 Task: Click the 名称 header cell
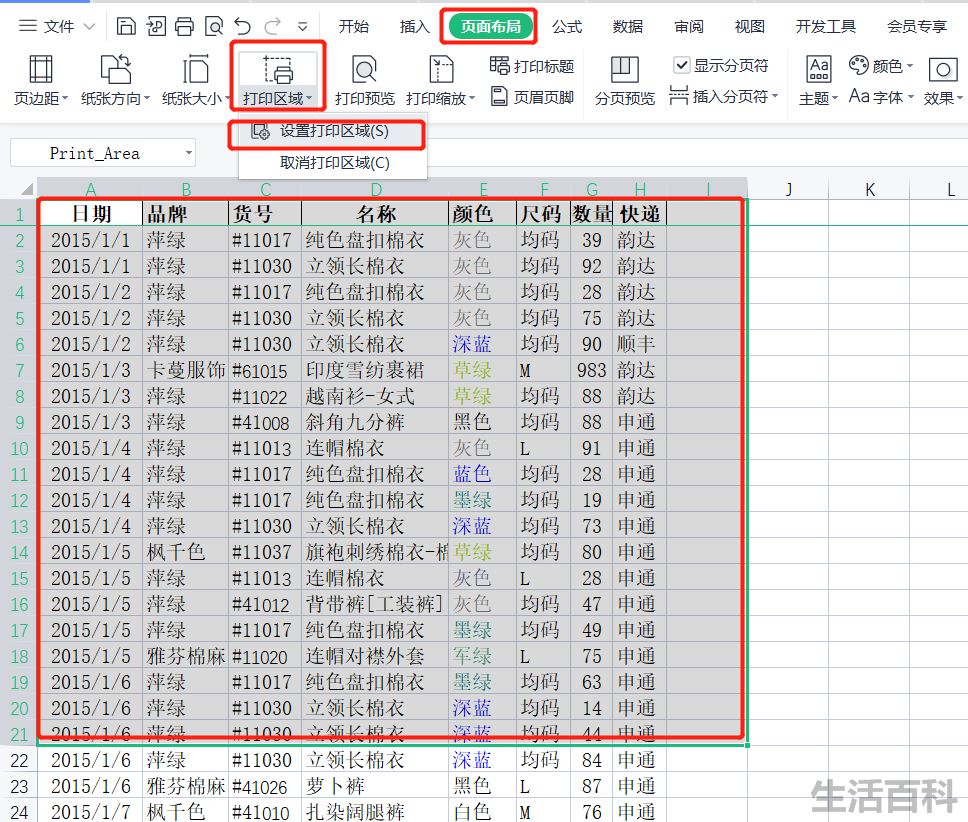tap(375, 214)
